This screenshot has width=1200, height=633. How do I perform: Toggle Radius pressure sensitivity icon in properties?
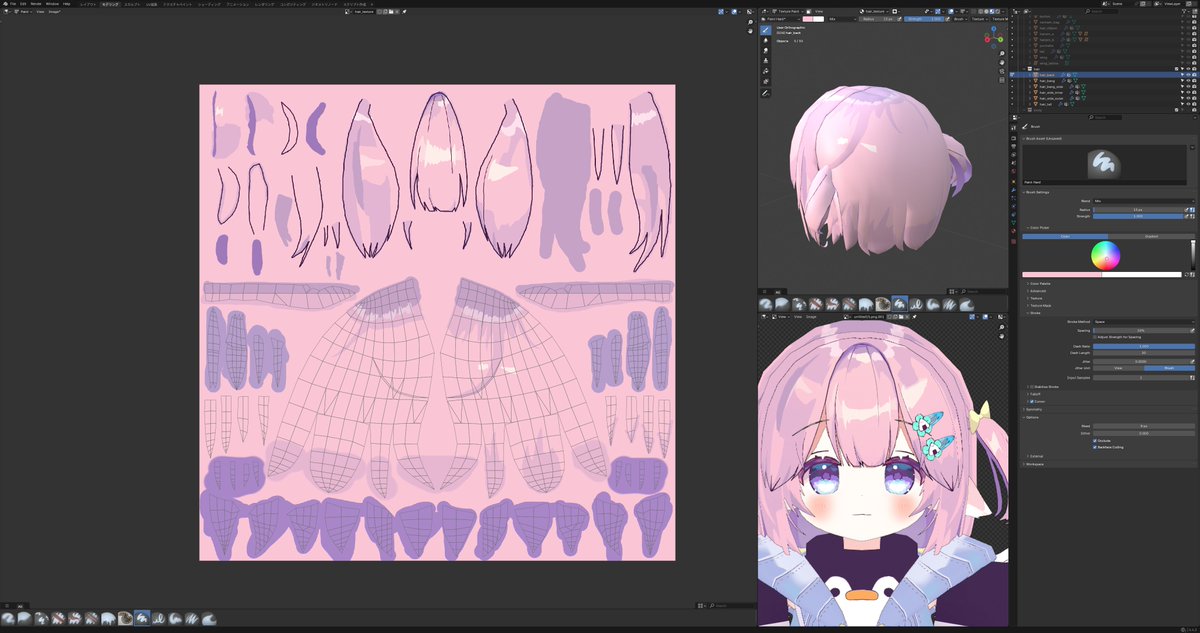pos(1187,210)
